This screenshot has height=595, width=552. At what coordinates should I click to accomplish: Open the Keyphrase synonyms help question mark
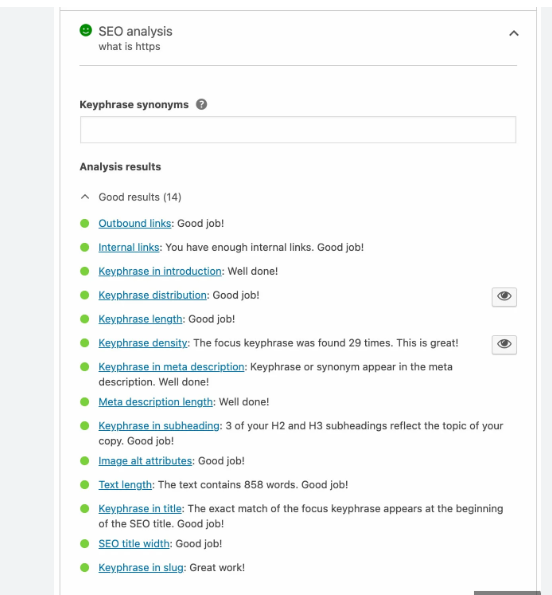coord(201,104)
